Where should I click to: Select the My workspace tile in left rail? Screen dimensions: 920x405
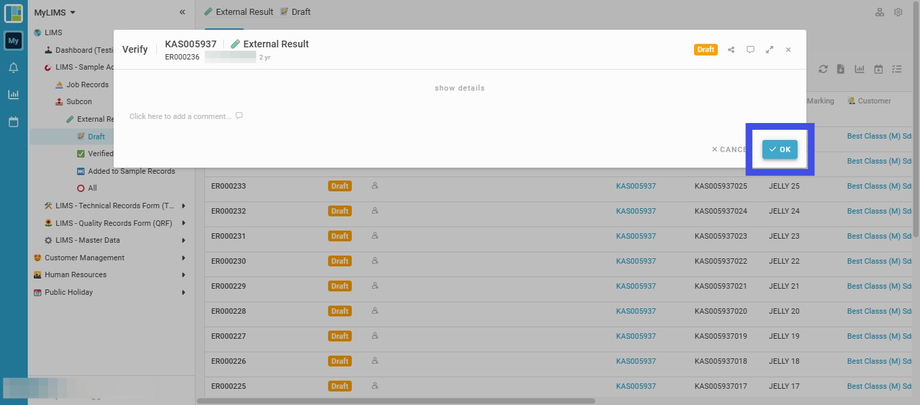[13, 40]
